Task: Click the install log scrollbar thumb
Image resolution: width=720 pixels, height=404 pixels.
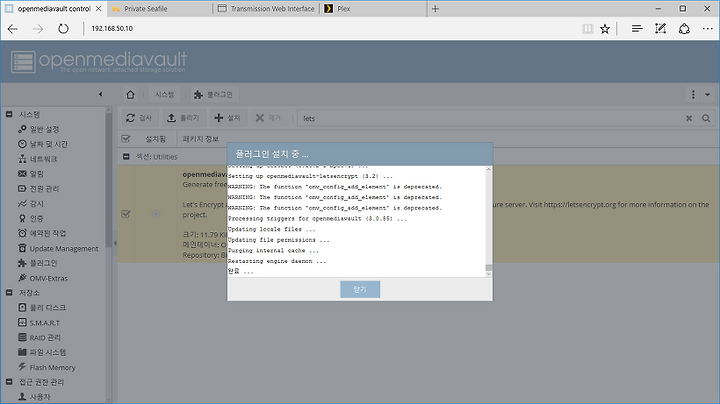Action: (489, 268)
